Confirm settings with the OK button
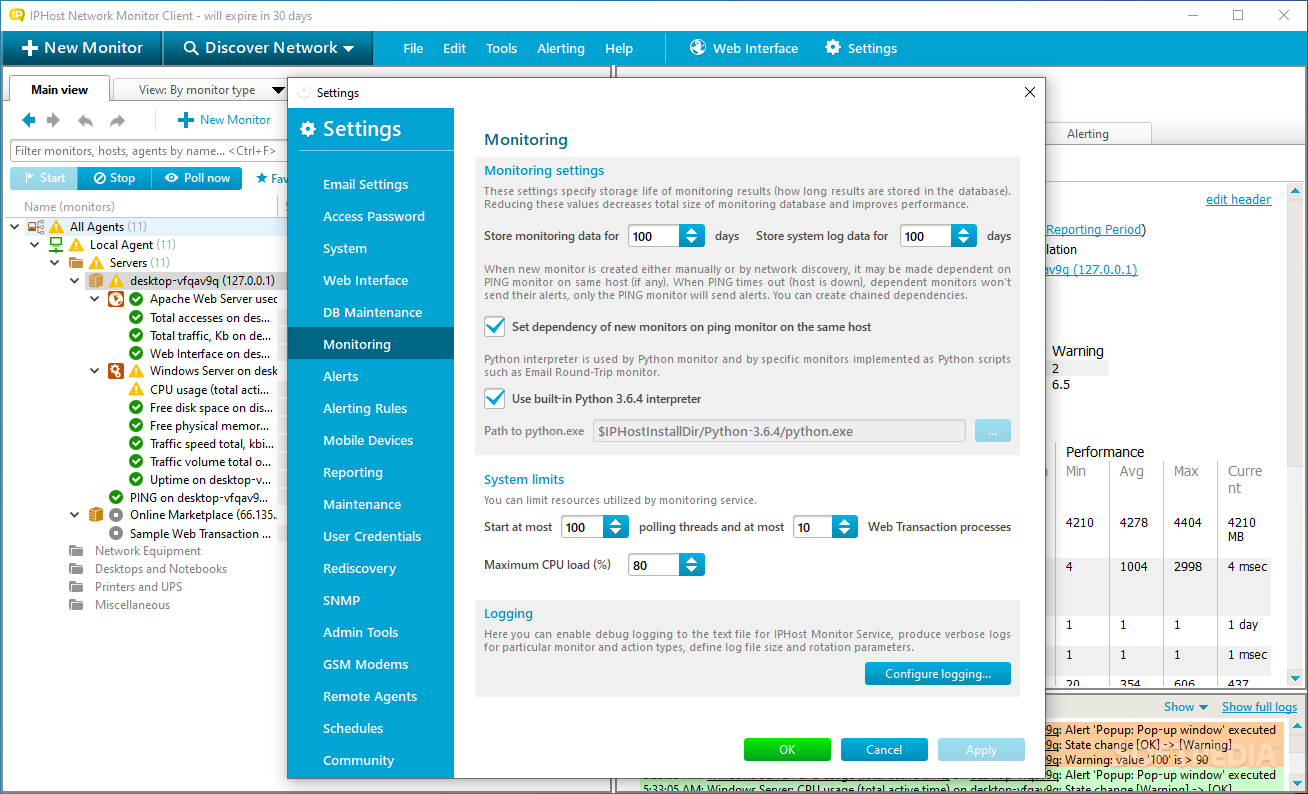The width and height of the screenshot is (1308, 794). [x=787, y=750]
